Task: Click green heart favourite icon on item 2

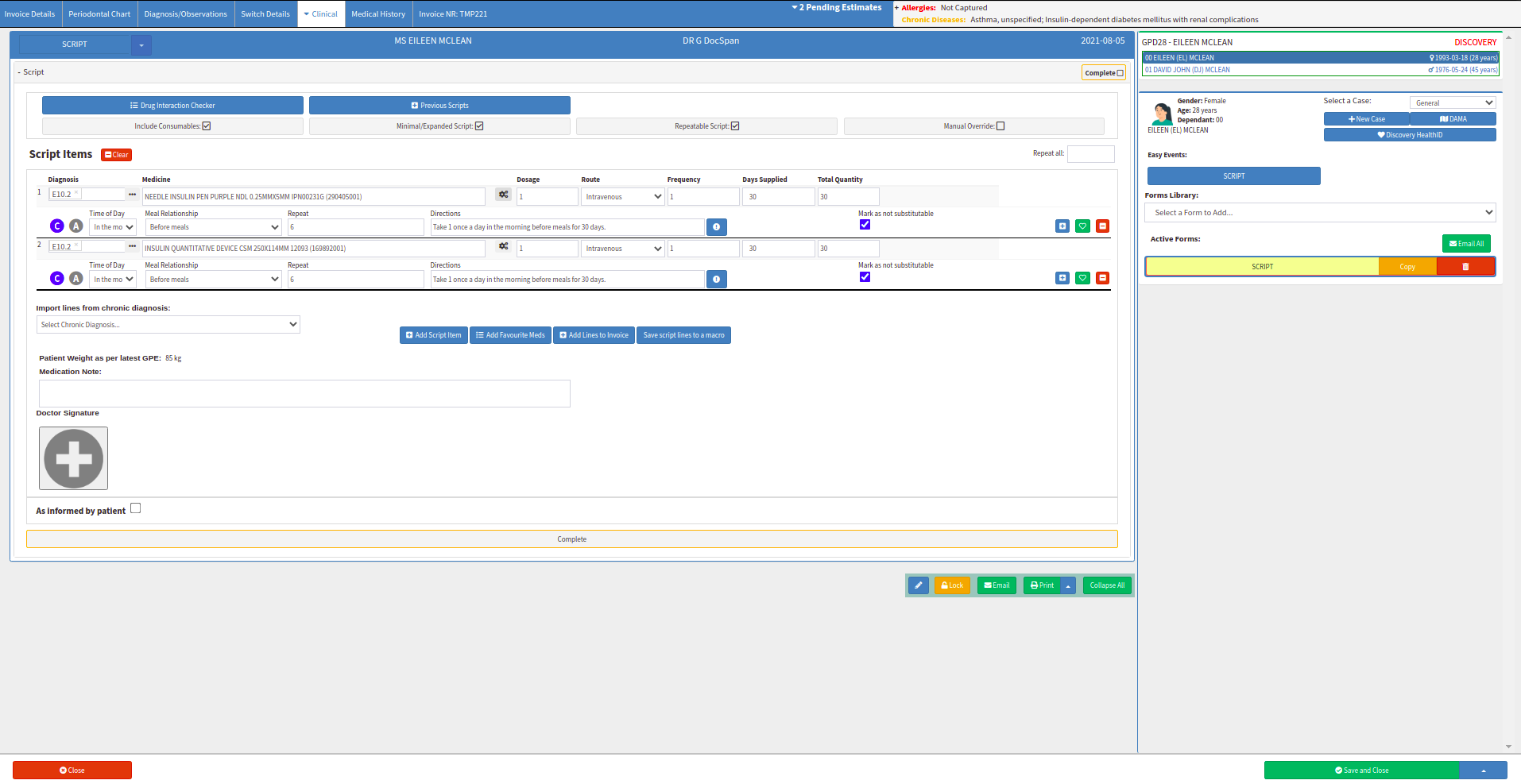Action: click(x=1082, y=278)
